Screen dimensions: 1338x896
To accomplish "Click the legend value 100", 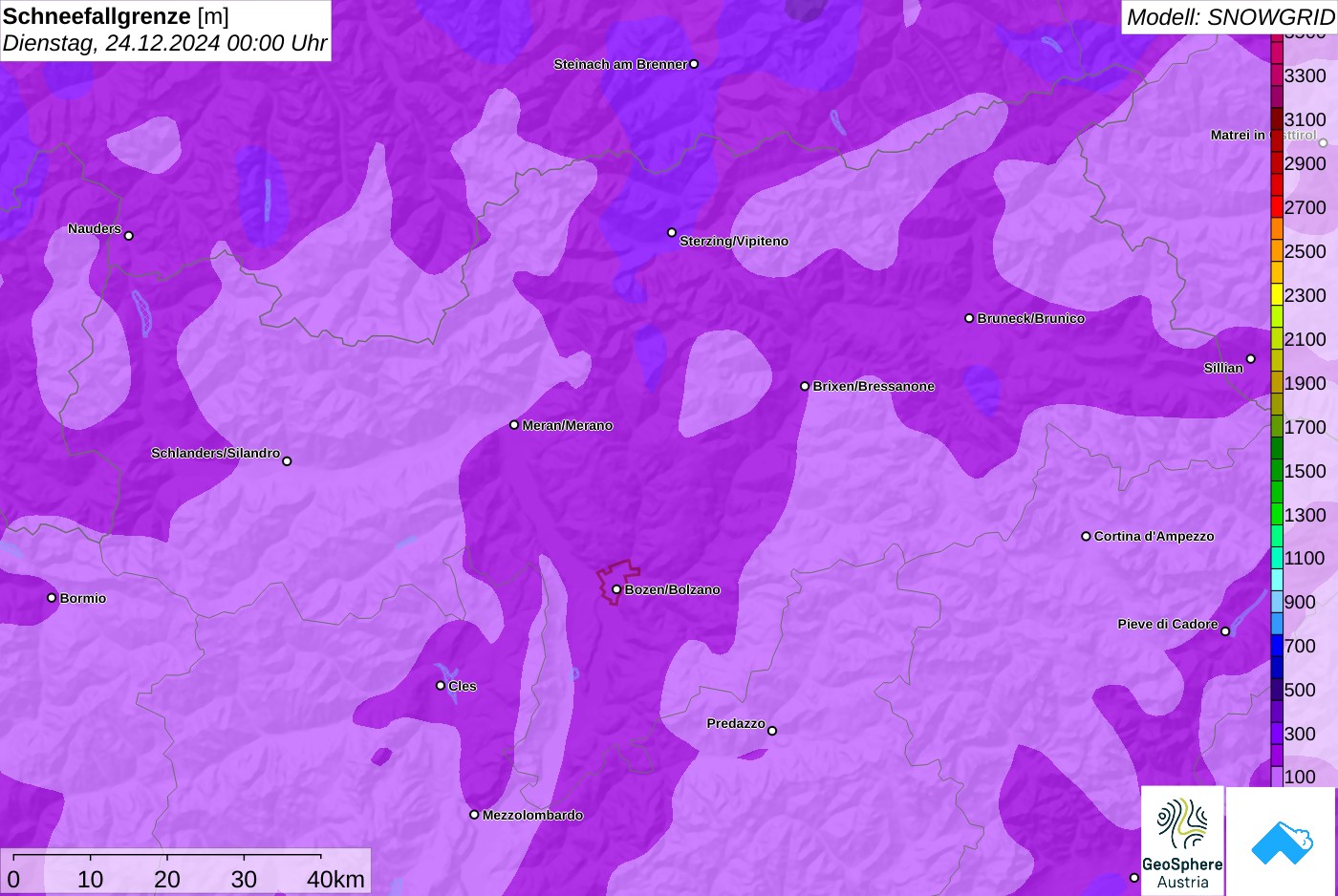I will pyautogui.click(x=1300, y=777).
